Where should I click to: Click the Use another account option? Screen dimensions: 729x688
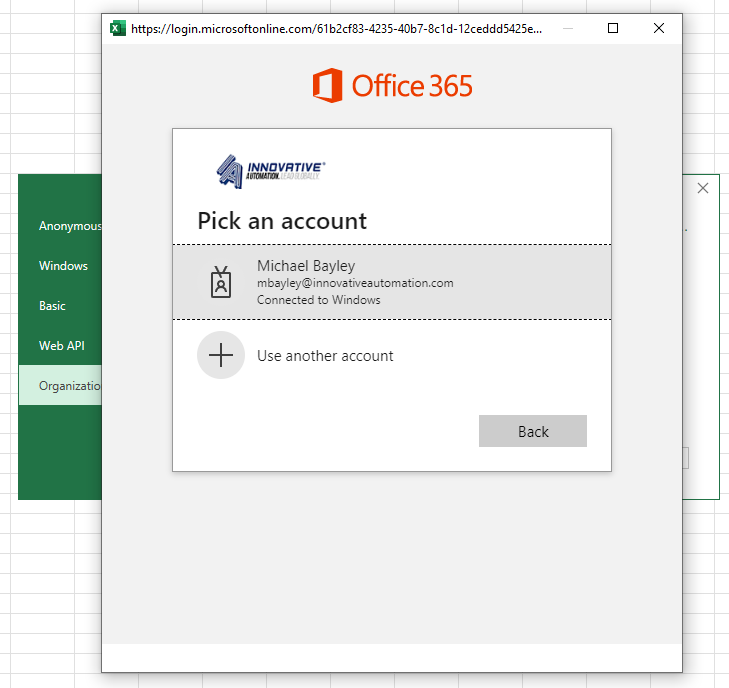(x=391, y=355)
